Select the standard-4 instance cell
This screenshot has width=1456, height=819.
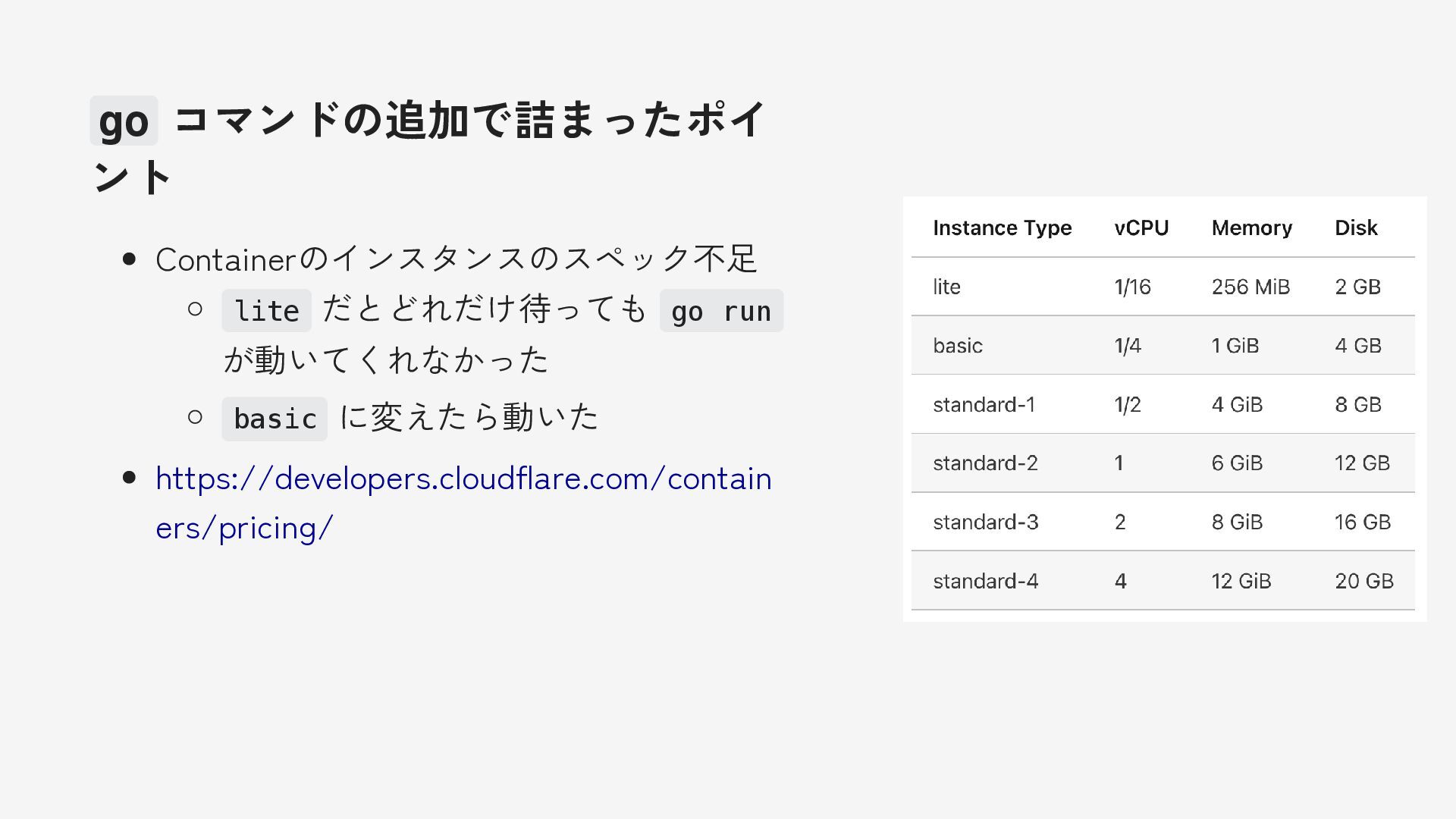(985, 582)
